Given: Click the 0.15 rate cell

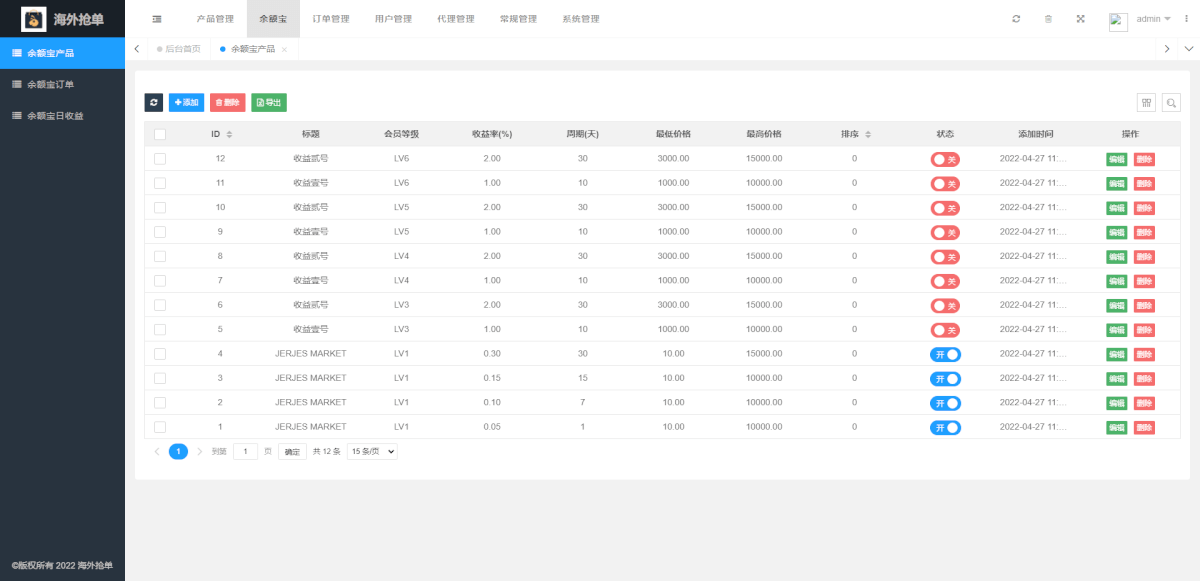Looking at the screenshot, I should coord(492,378).
